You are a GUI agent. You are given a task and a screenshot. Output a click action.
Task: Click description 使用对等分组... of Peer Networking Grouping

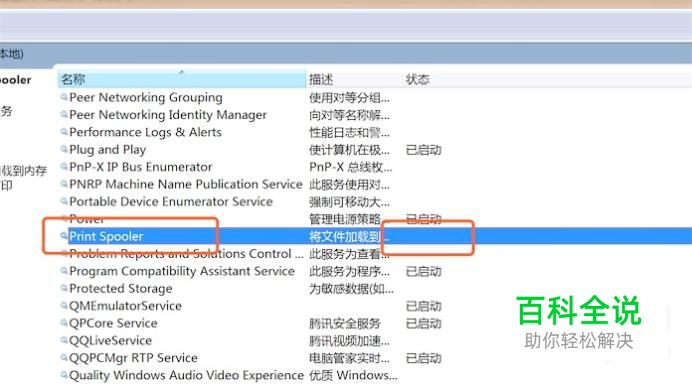tap(349, 98)
